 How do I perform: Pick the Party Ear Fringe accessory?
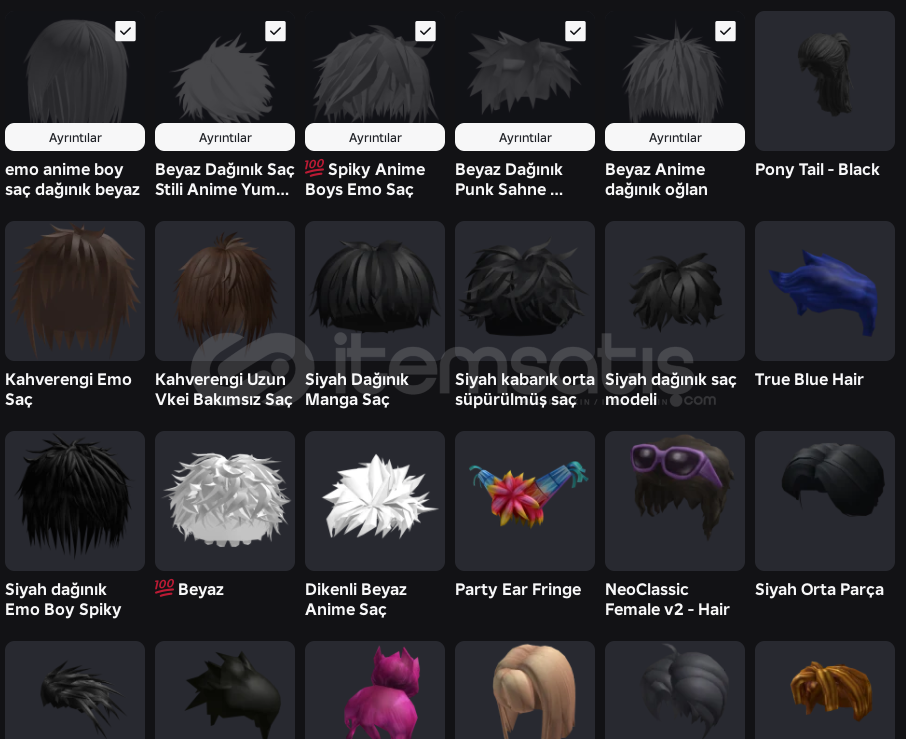coord(525,501)
